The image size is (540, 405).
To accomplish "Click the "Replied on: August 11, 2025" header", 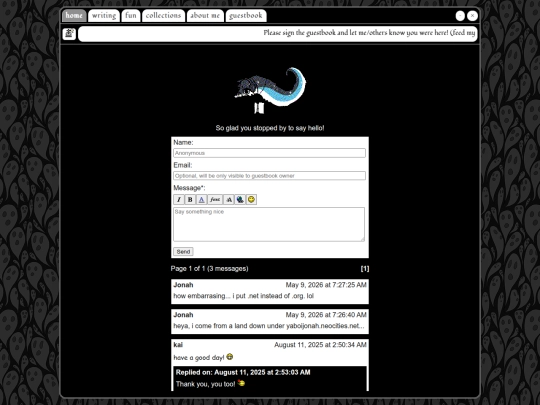I will pos(243,372).
